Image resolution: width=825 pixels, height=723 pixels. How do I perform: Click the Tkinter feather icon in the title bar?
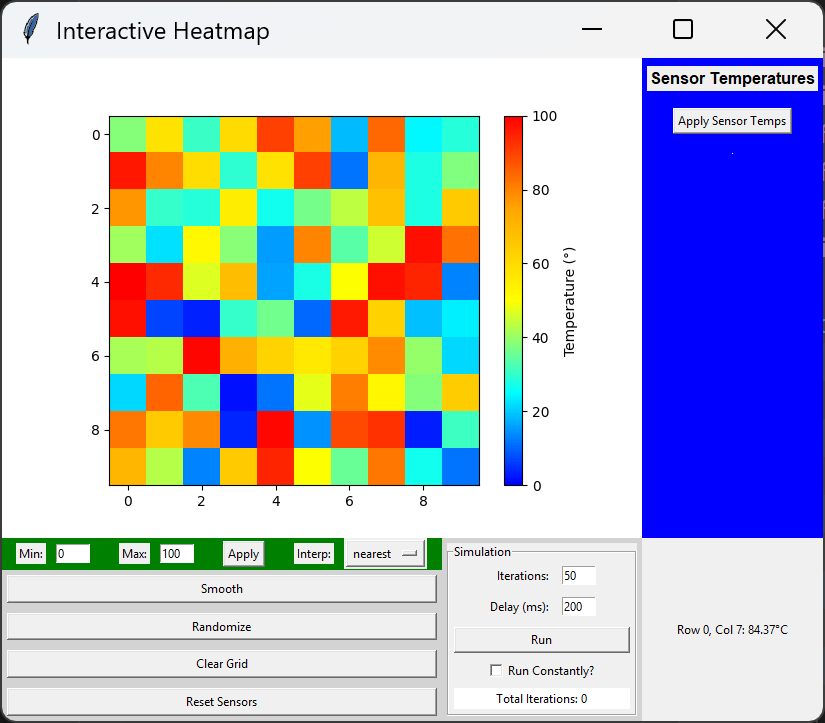pyautogui.click(x=30, y=29)
